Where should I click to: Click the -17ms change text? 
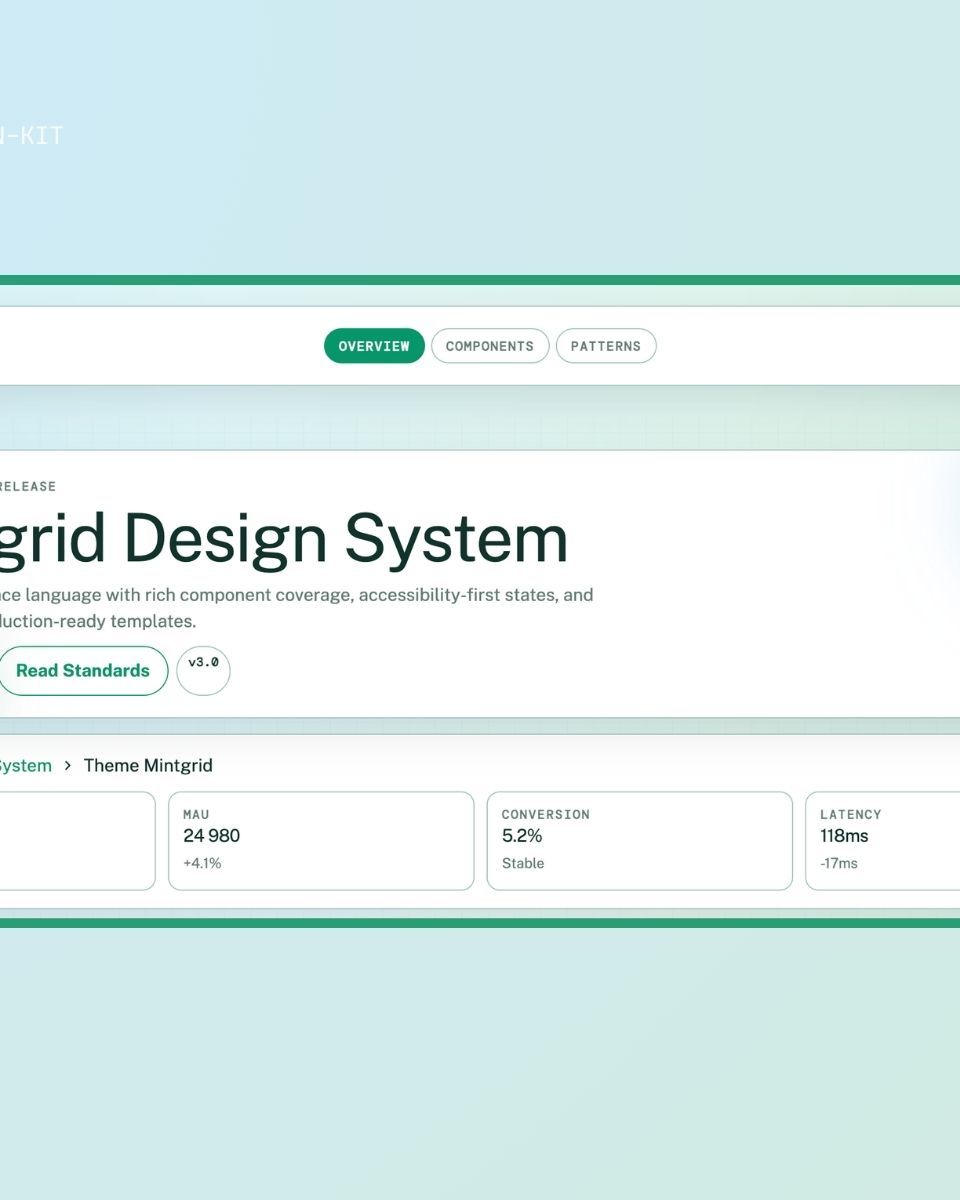[x=839, y=863]
